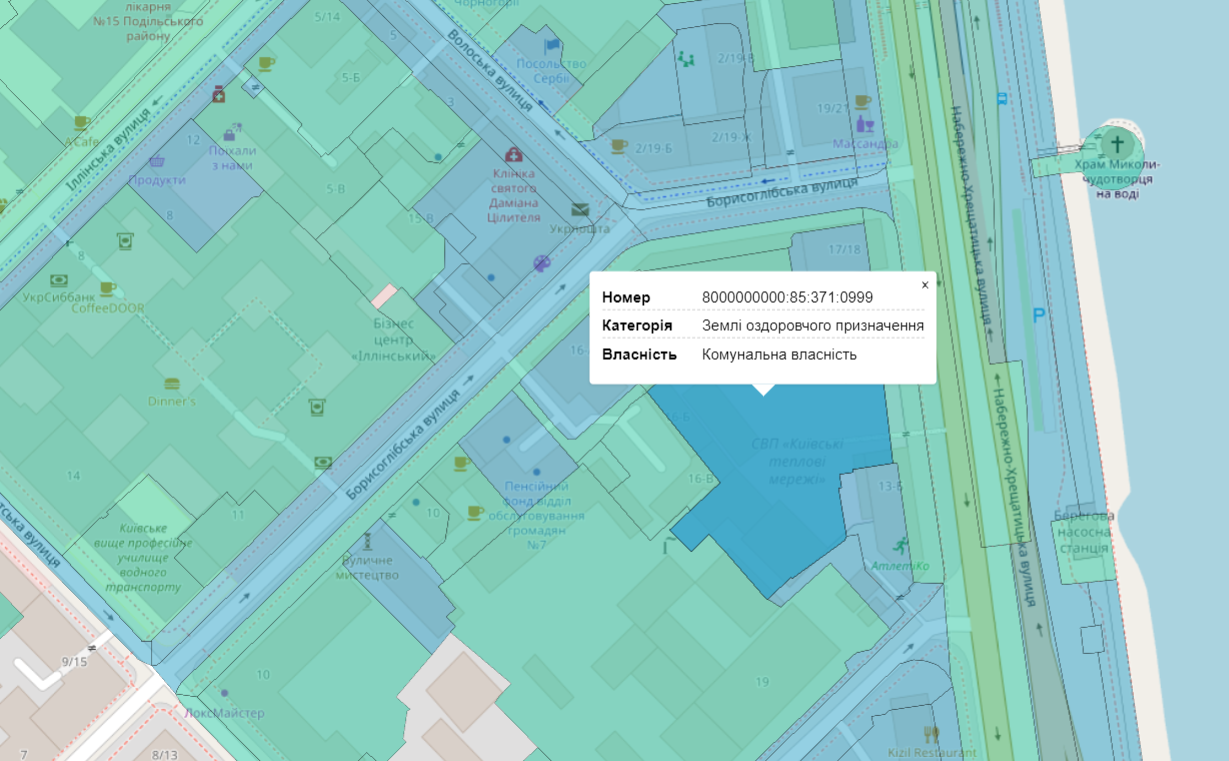The height and width of the screenshot is (761, 1229).
Task: Select the Dinner's burger icon
Action: click(x=172, y=384)
